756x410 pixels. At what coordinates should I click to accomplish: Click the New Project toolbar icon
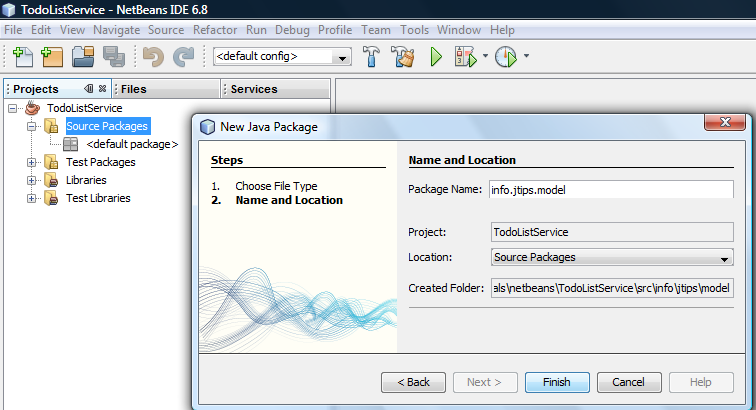[52, 56]
